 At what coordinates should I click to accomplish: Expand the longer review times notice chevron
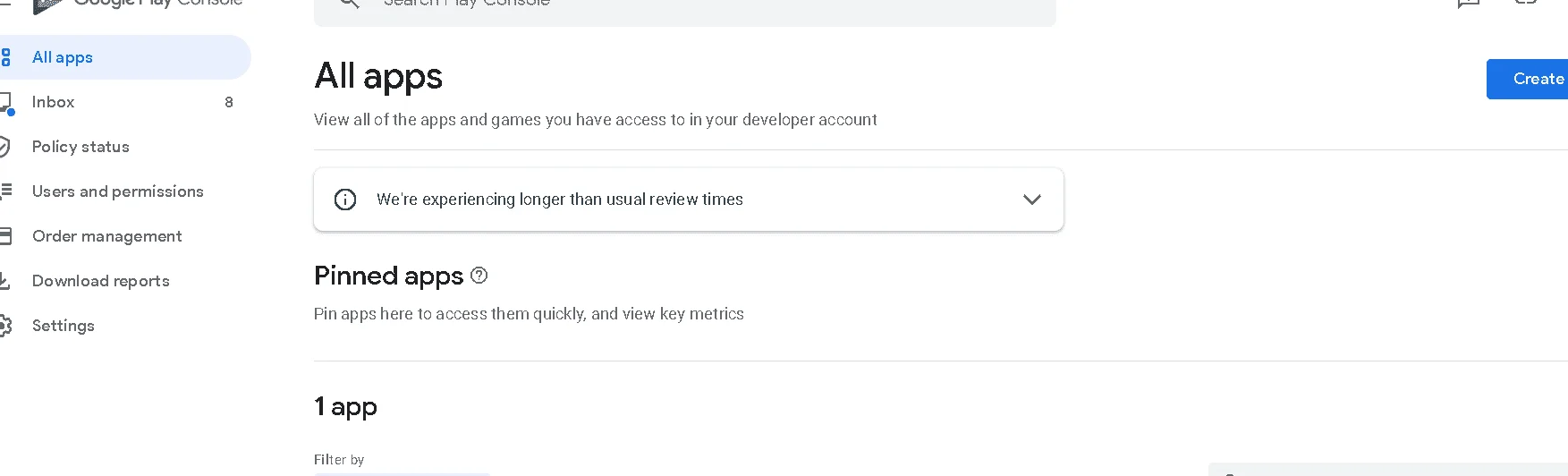point(1031,200)
